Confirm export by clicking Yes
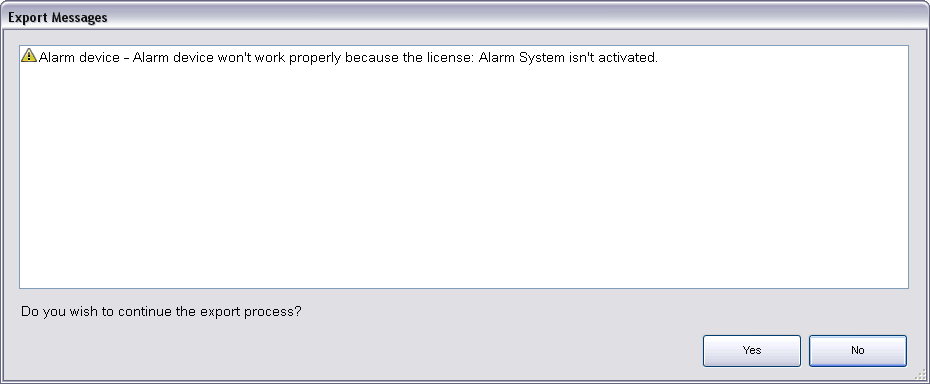930x384 pixels. click(751, 351)
